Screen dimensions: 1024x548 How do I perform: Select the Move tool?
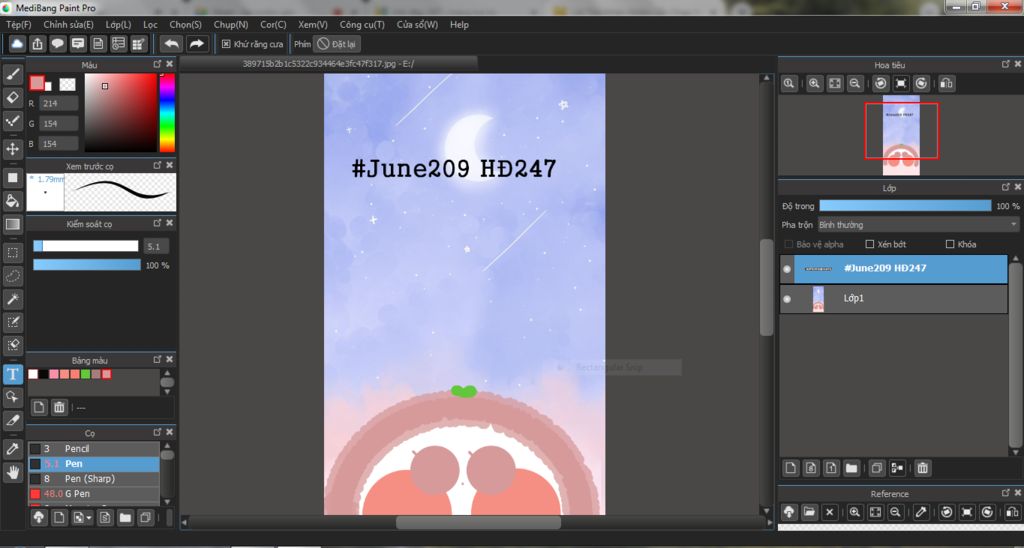tap(12, 149)
